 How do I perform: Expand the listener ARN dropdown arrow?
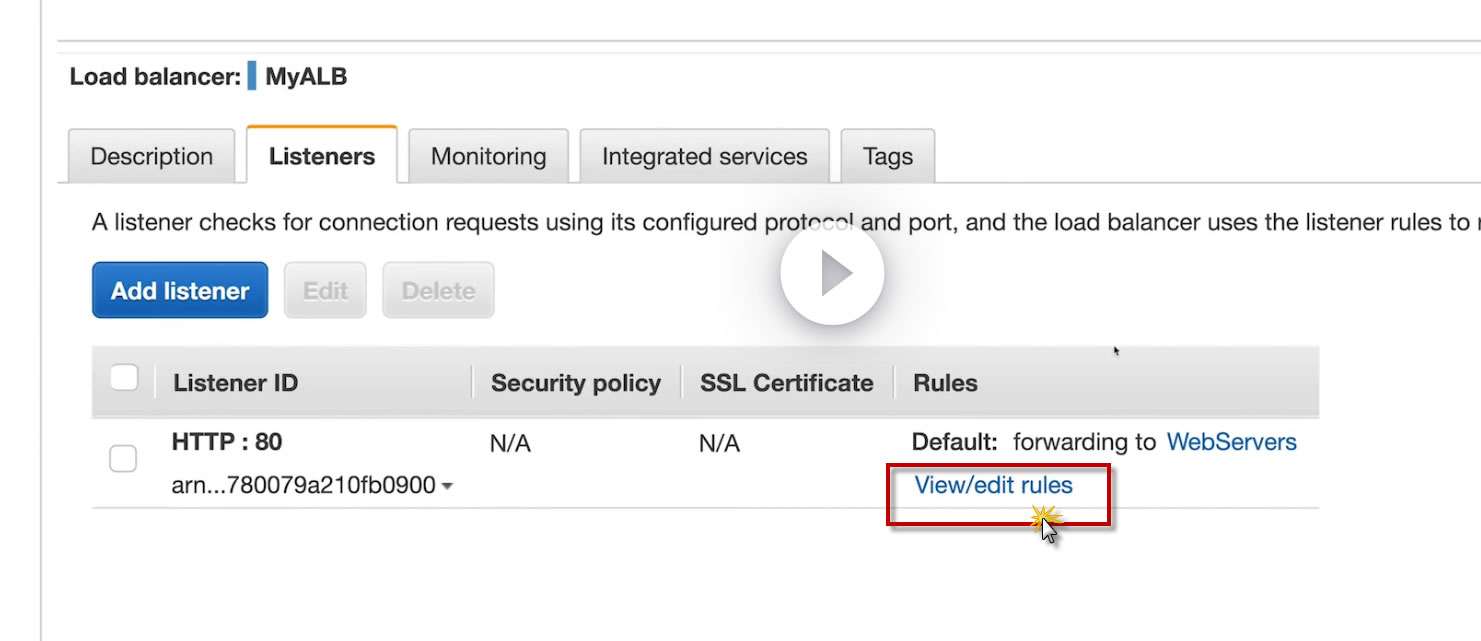[x=447, y=487]
